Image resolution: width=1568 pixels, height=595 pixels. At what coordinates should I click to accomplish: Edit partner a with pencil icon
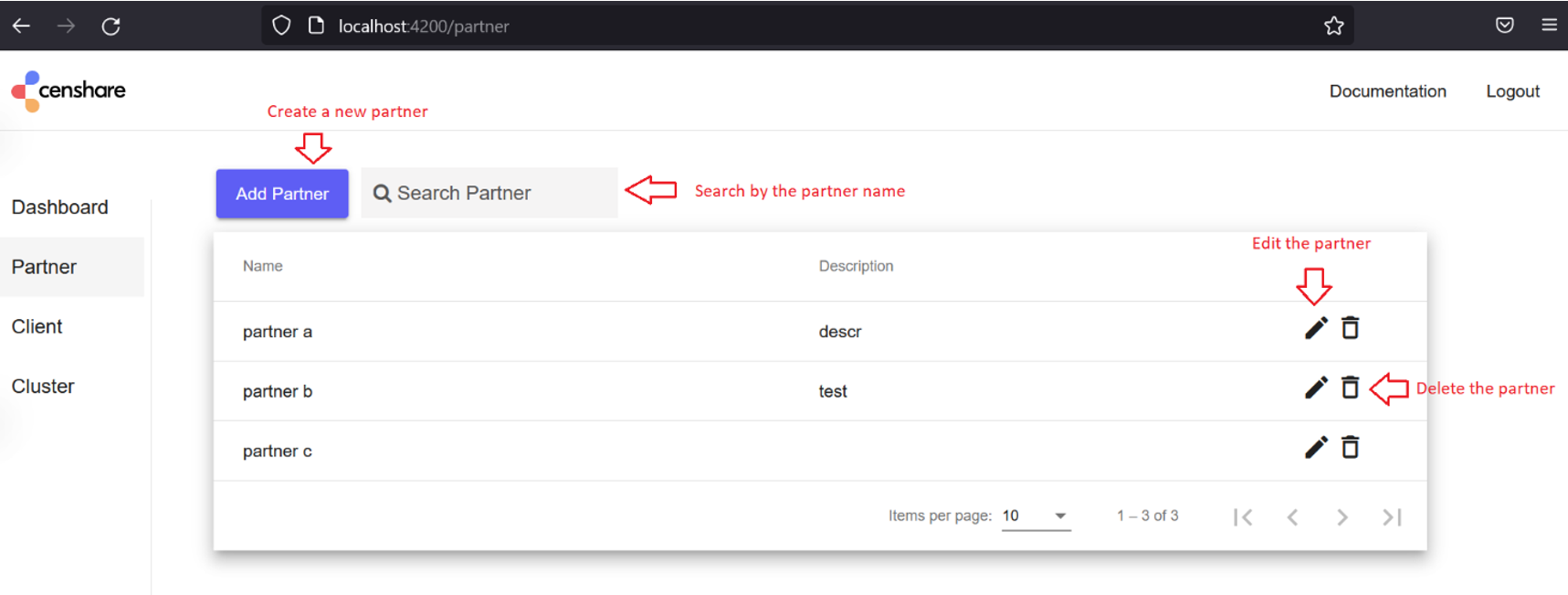[x=1315, y=328]
